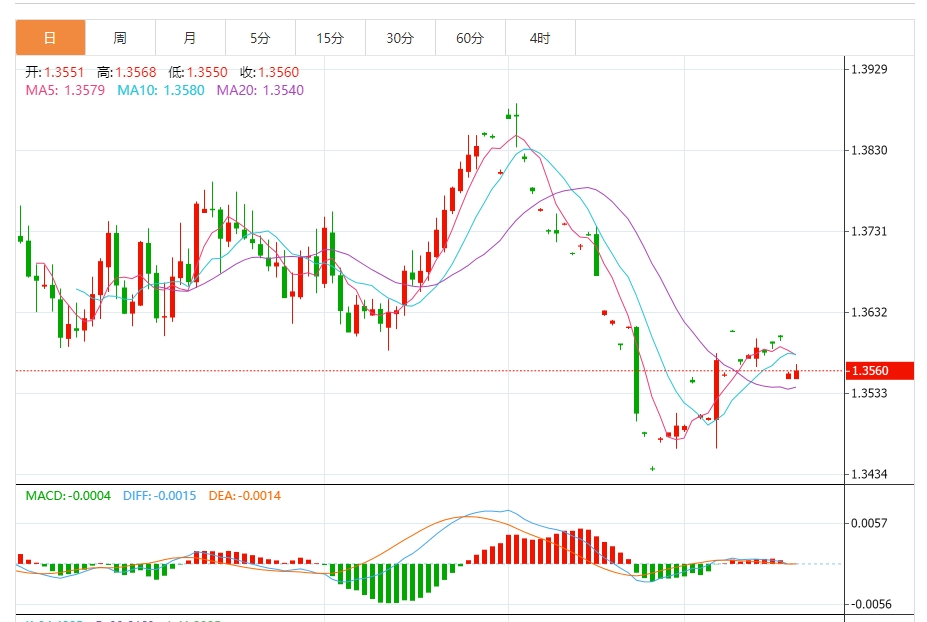Select the 日 daily chart tab
The width and height of the screenshot is (927, 622).
point(50,38)
